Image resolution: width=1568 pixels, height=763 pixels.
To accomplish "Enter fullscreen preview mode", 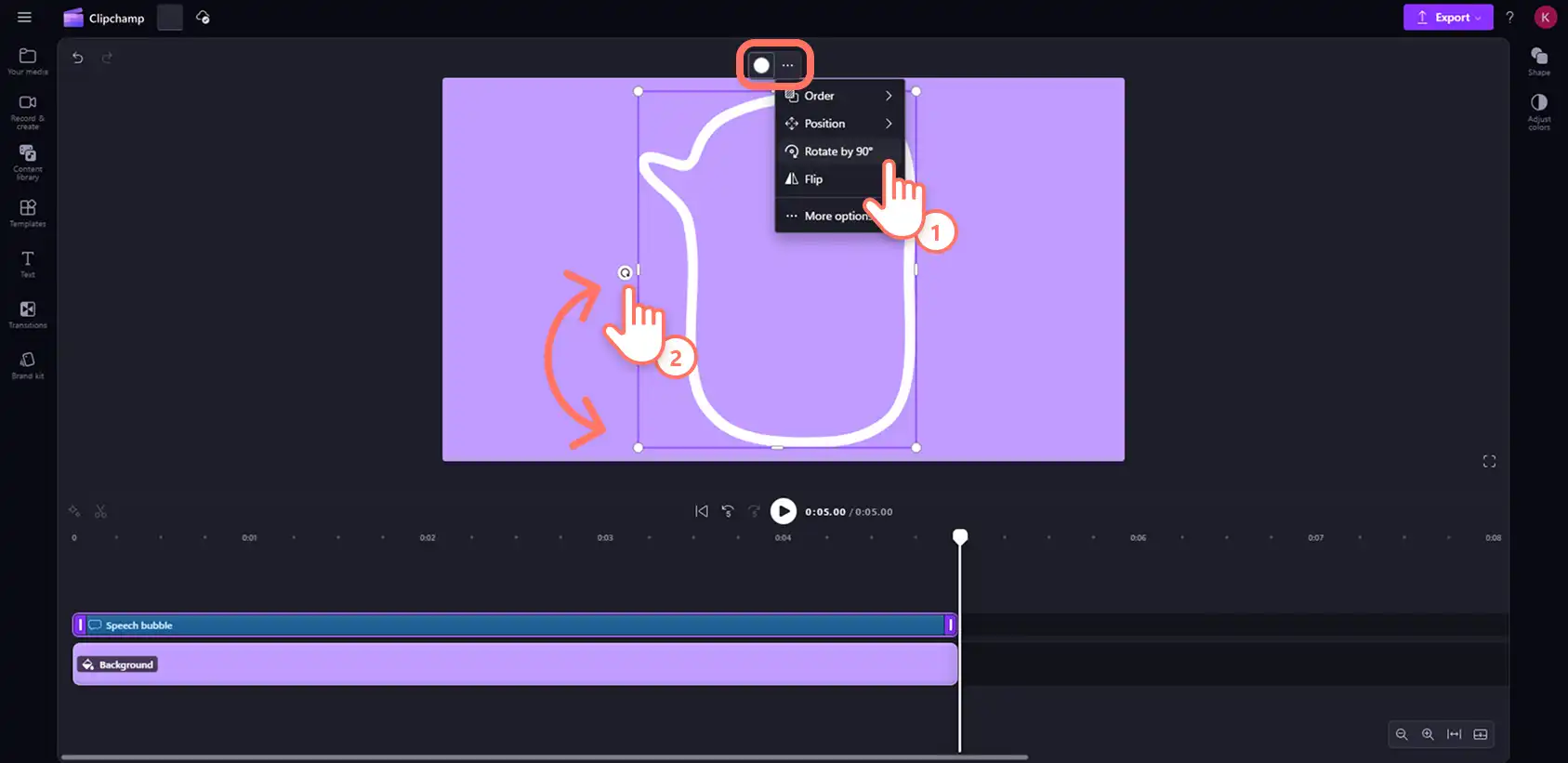I will click(x=1489, y=462).
